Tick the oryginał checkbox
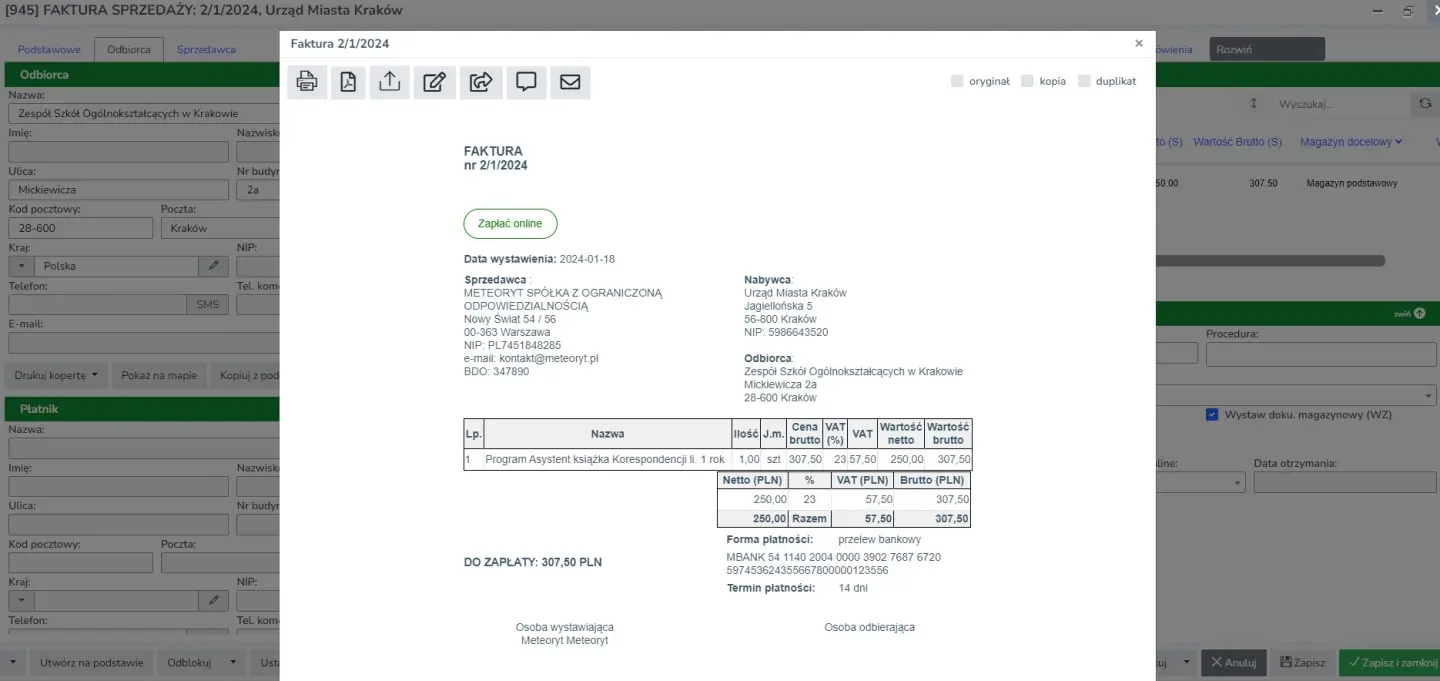This screenshot has height=681, width=1440. tap(957, 81)
